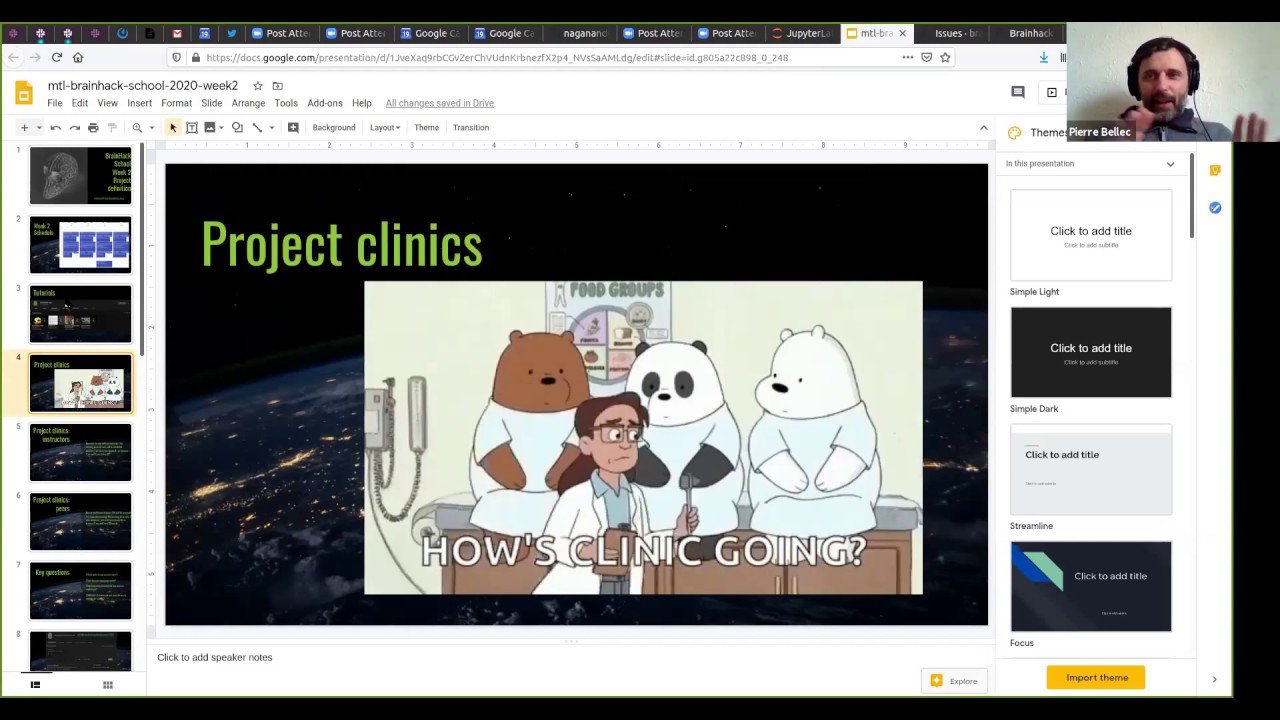
Task: Expand the 'In this presentation' themes section
Action: pyautogui.click(x=1170, y=164)
